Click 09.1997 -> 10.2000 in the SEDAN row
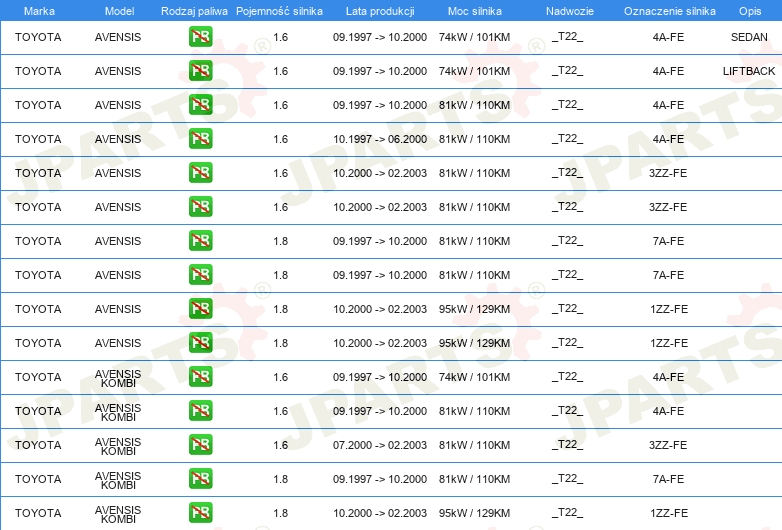This screenshot has width=782, height=530. tap(380, 37)
